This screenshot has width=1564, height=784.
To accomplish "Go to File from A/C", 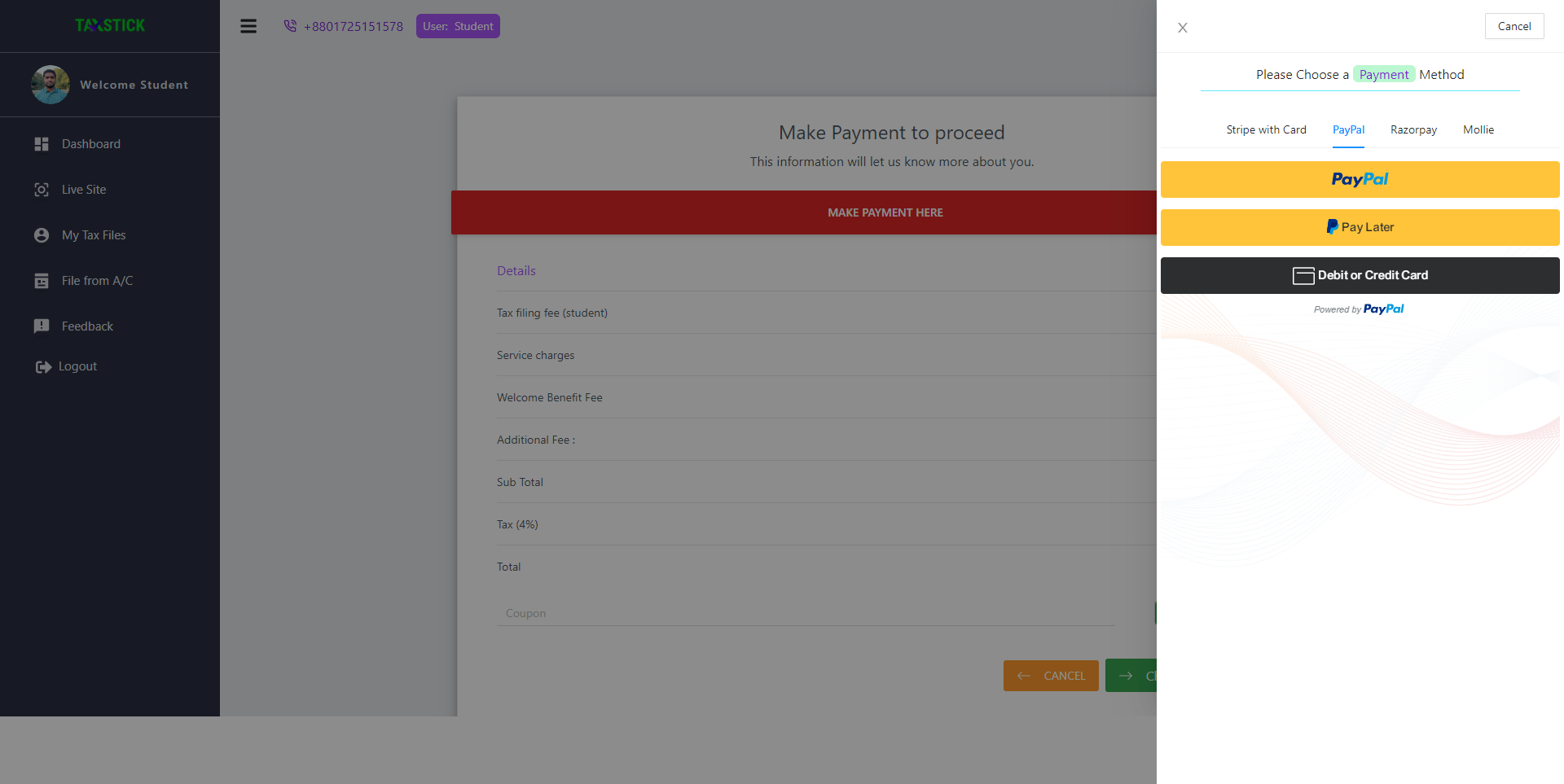I will (97, 281).
